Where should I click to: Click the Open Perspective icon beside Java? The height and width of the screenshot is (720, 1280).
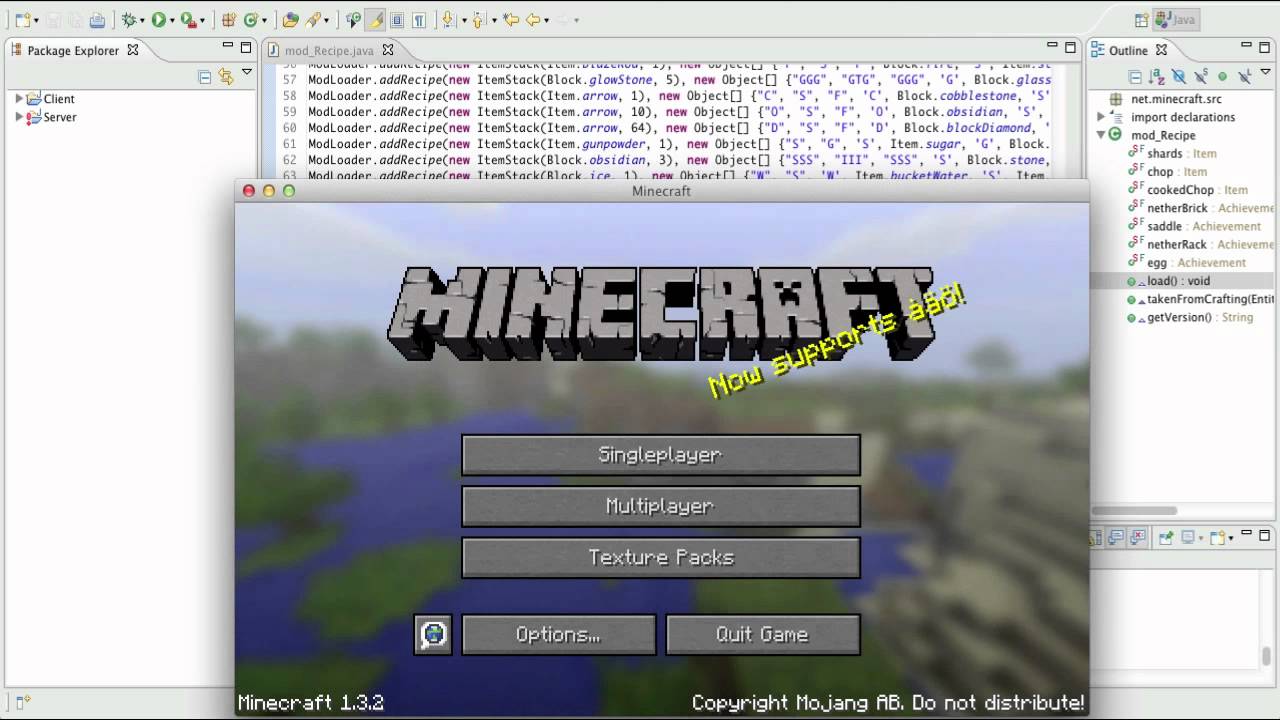[x=1141, y=20]
